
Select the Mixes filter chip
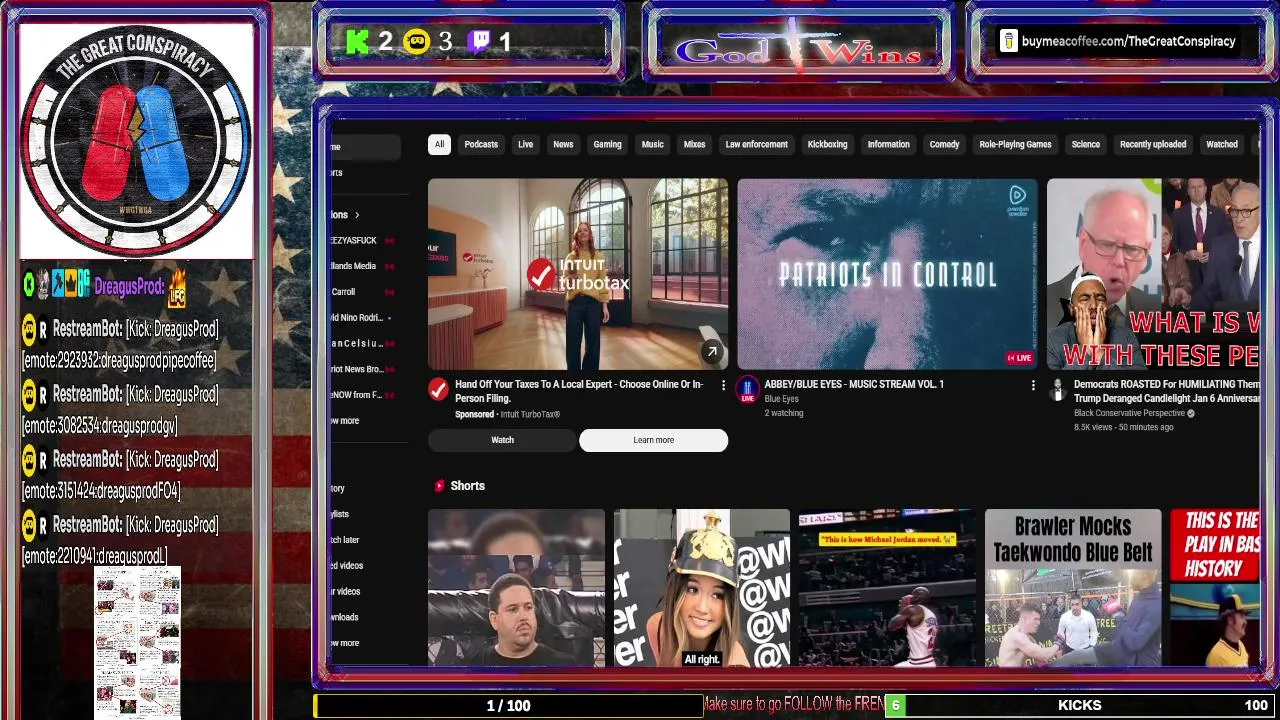coord(694,144)
